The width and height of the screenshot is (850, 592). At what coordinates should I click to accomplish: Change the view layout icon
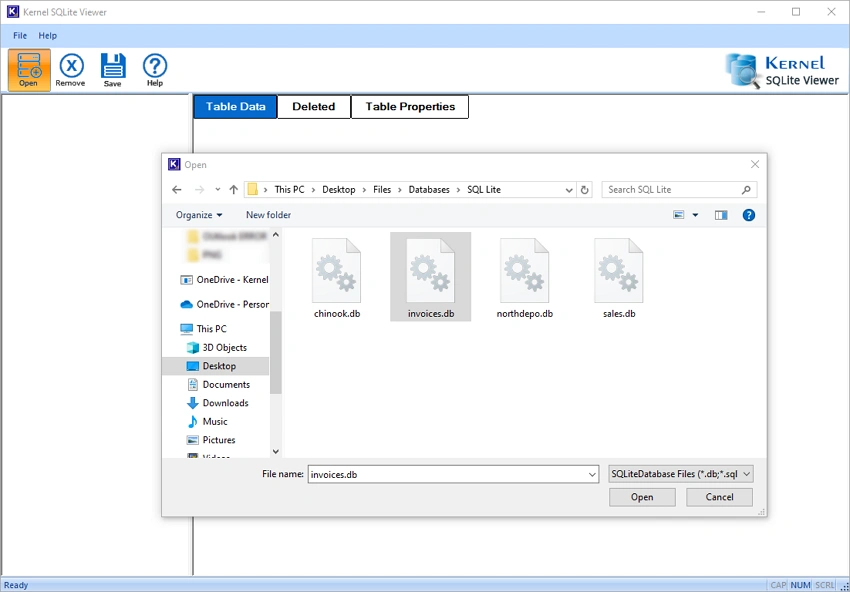[679, 215]
